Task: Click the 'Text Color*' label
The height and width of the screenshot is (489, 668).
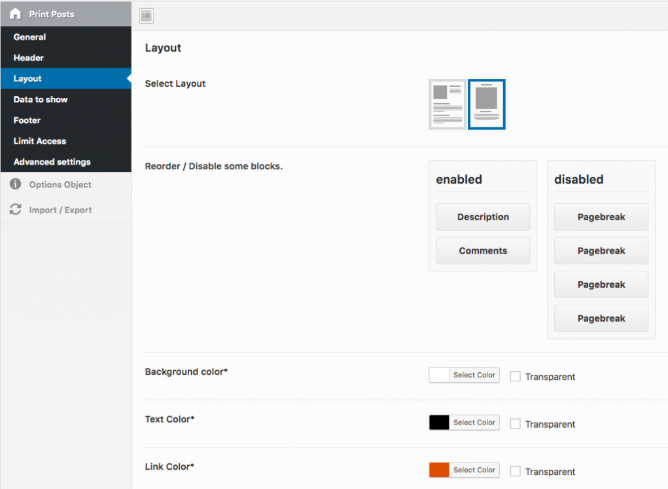Action: pyautogui.click(x=170, y=419)
